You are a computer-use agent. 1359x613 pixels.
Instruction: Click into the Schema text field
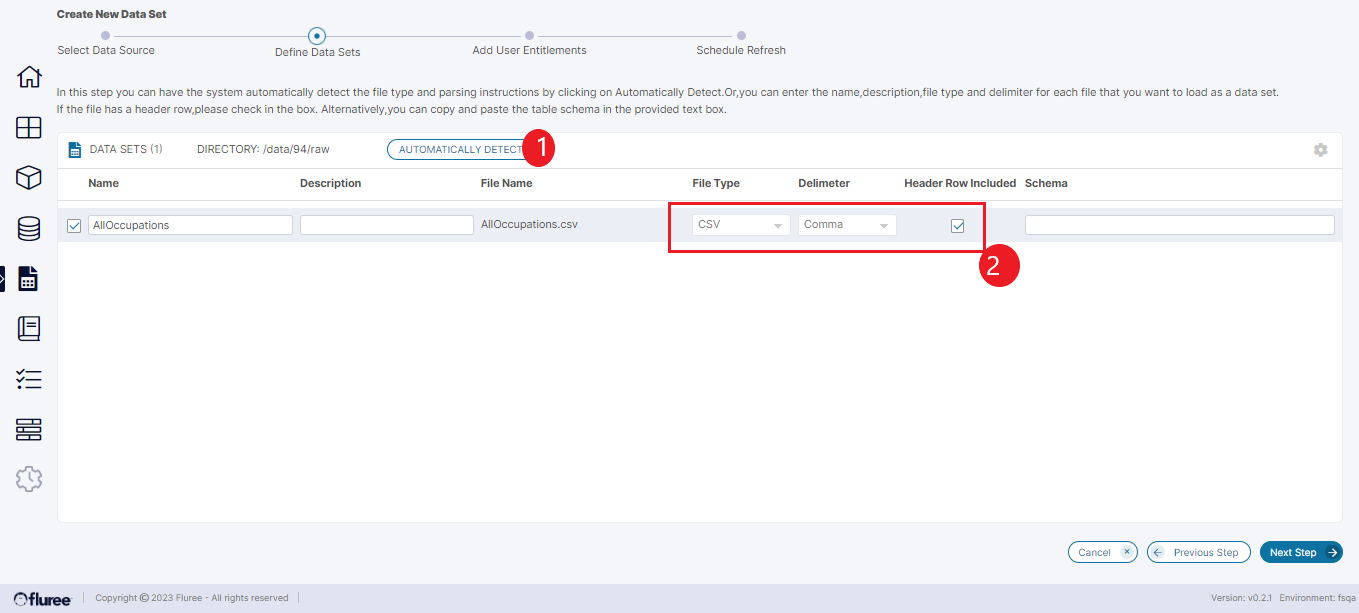point(1179,225)
